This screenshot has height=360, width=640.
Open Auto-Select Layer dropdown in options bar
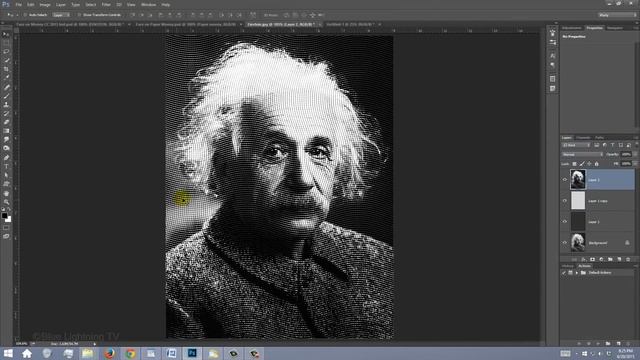62,15
